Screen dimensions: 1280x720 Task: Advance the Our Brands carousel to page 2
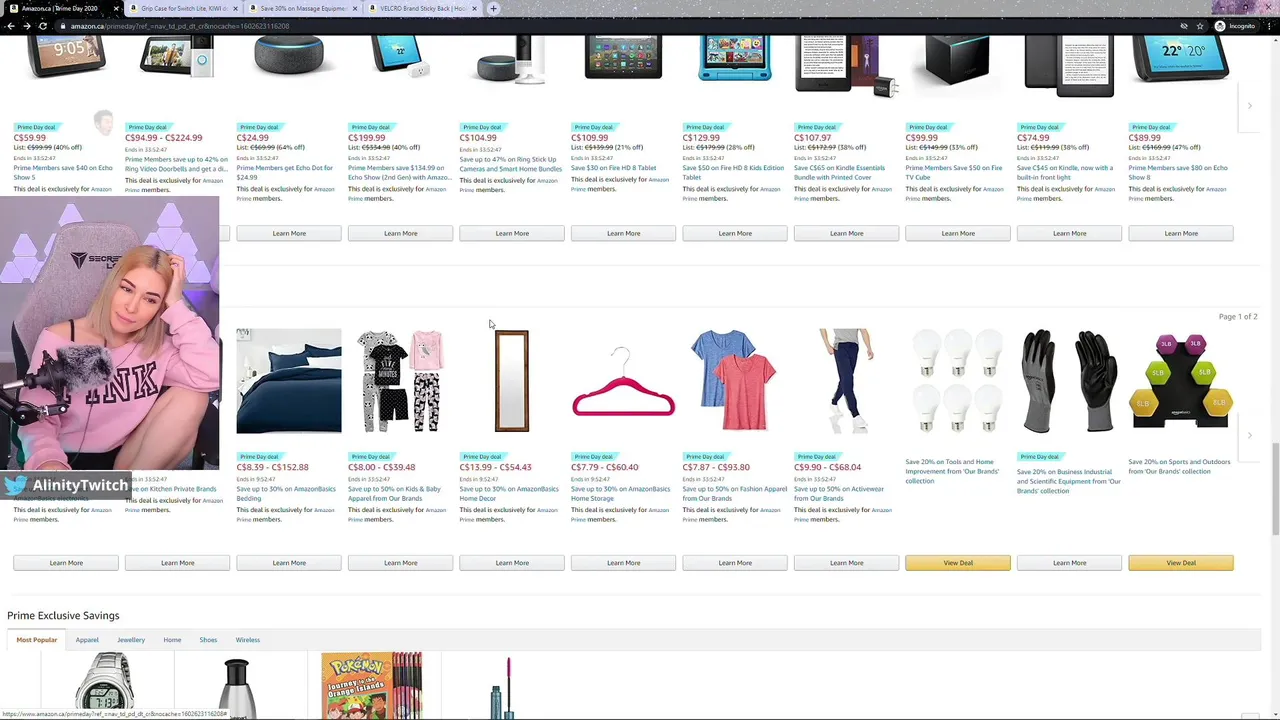click(1249, 436)
